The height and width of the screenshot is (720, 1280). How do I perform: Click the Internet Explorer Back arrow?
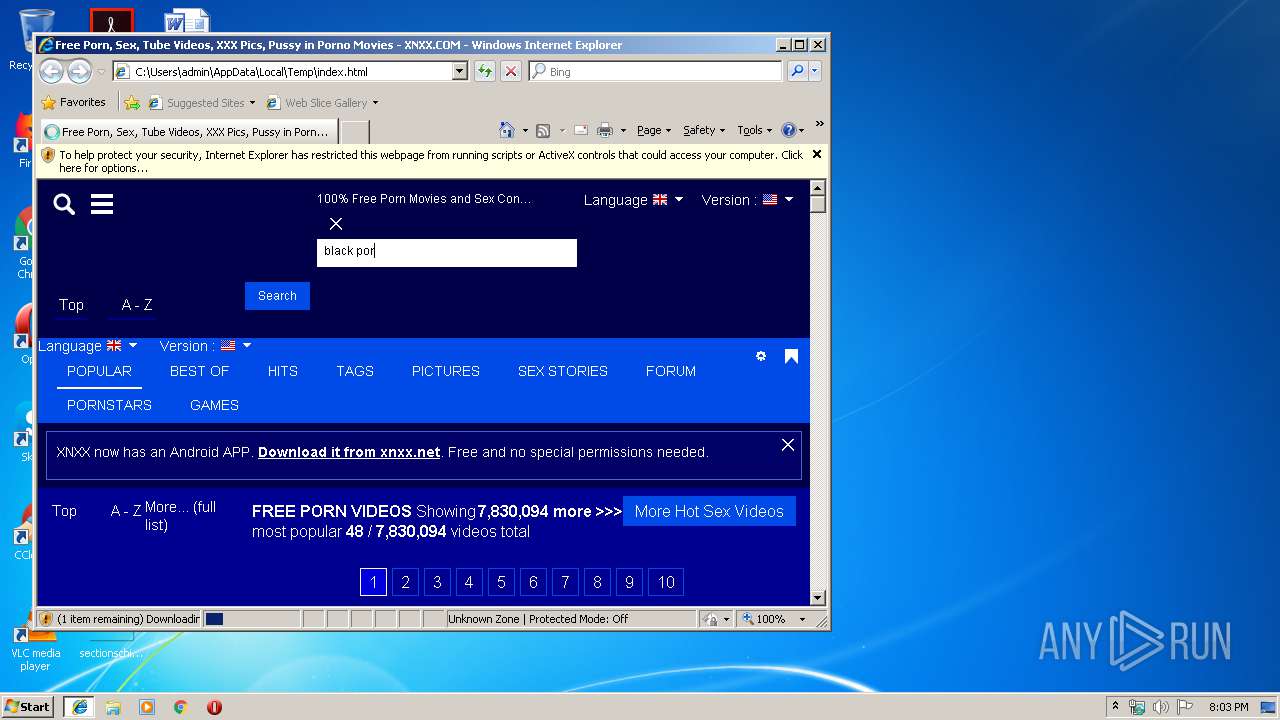[52, 71]
